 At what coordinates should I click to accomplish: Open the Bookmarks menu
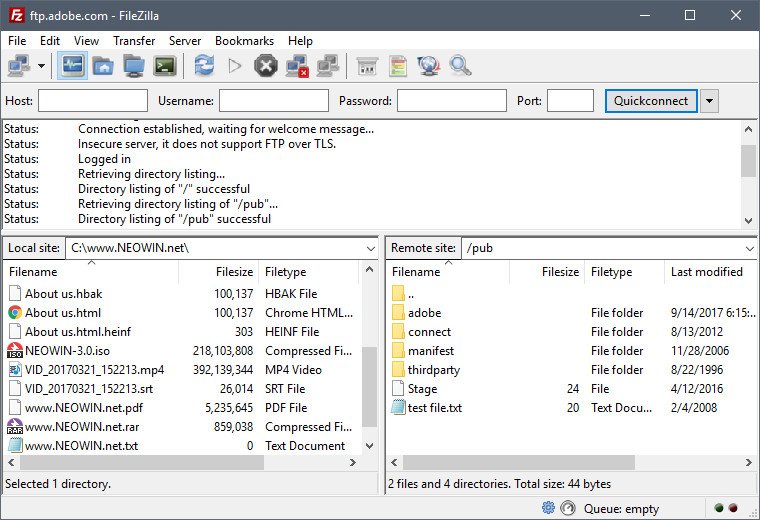(244, 41)
